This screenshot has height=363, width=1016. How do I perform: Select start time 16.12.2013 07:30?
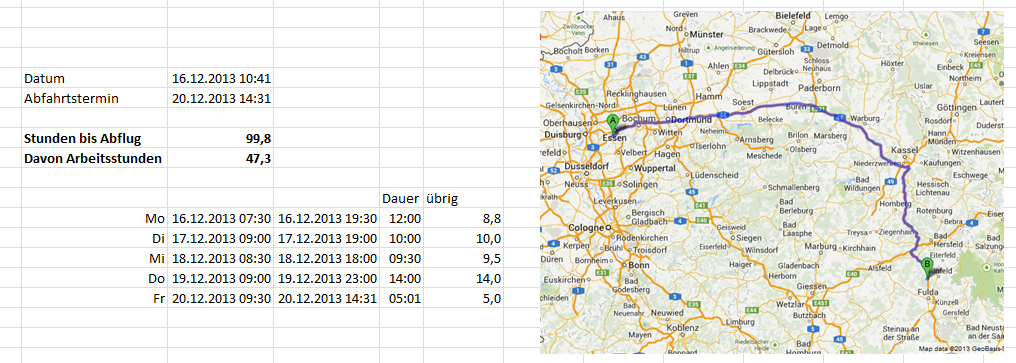220,219
